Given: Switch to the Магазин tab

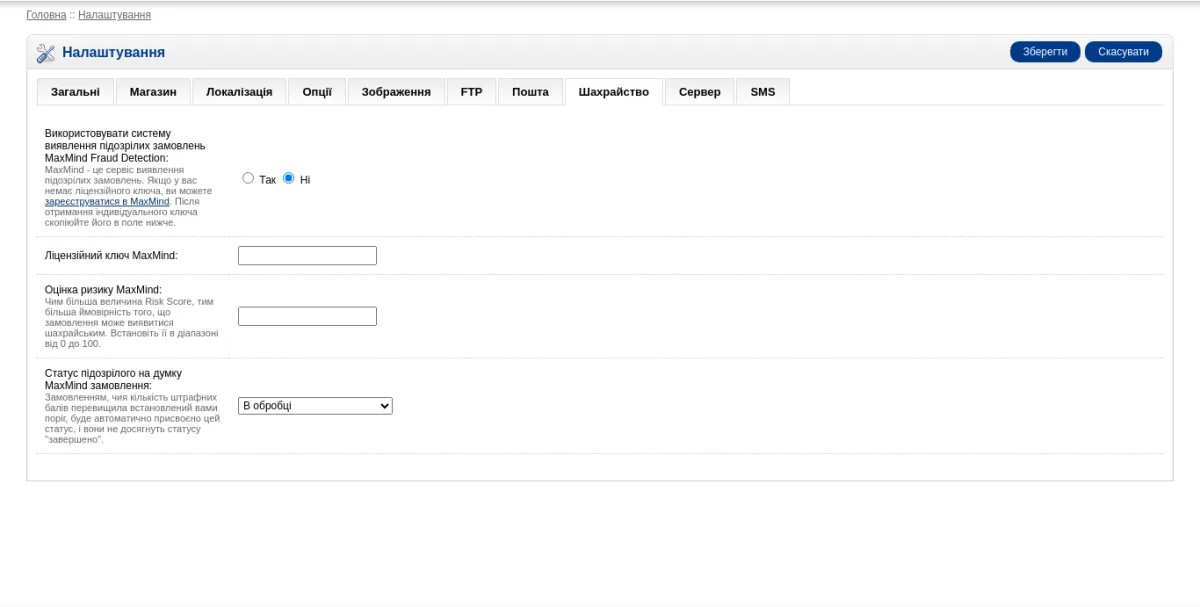Looking at the screenshot, I should tap(153, 92).
